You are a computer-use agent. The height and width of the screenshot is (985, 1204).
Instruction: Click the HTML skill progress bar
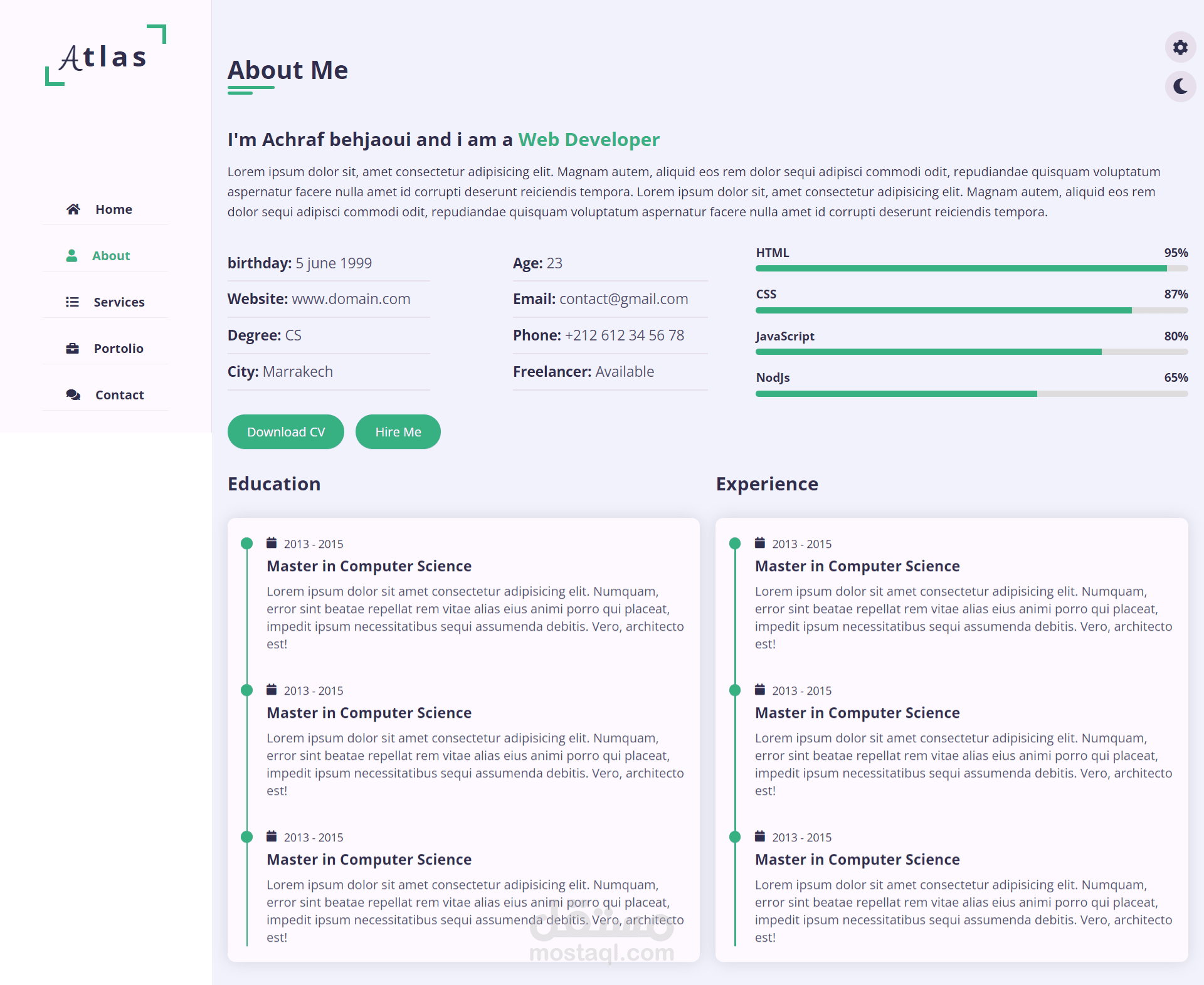click(971, 268)
